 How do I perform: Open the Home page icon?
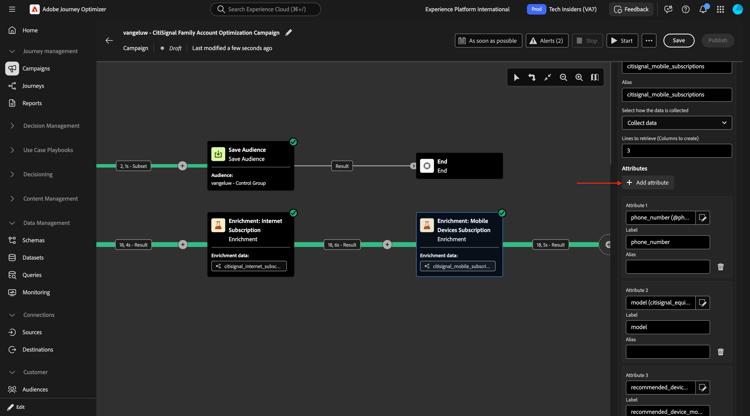12,30
